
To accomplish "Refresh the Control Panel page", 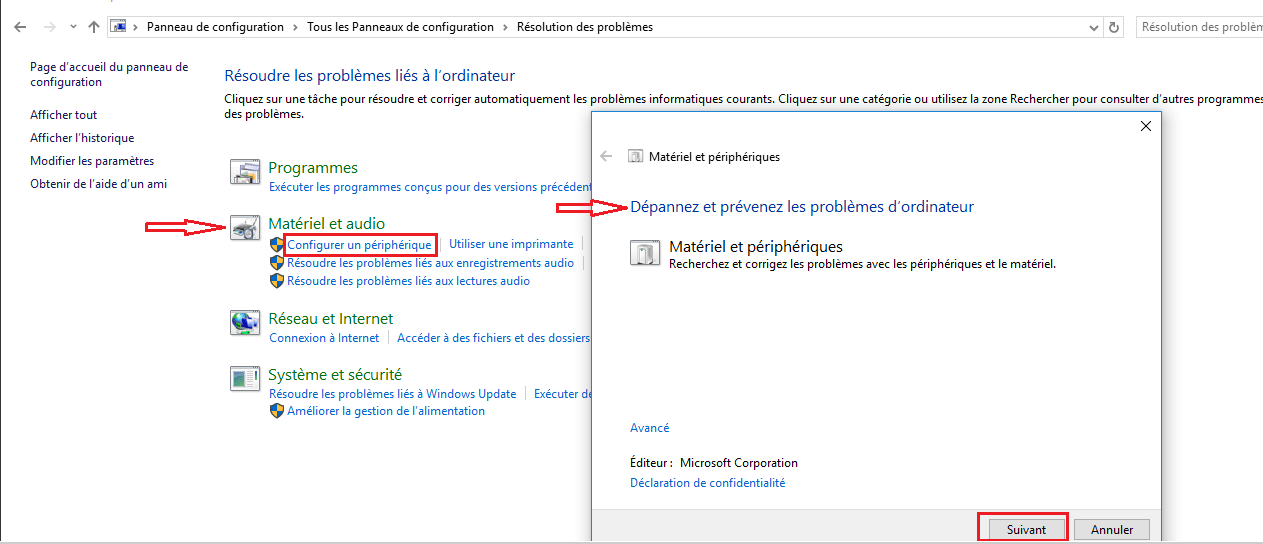I will [x=1115, y=27].
